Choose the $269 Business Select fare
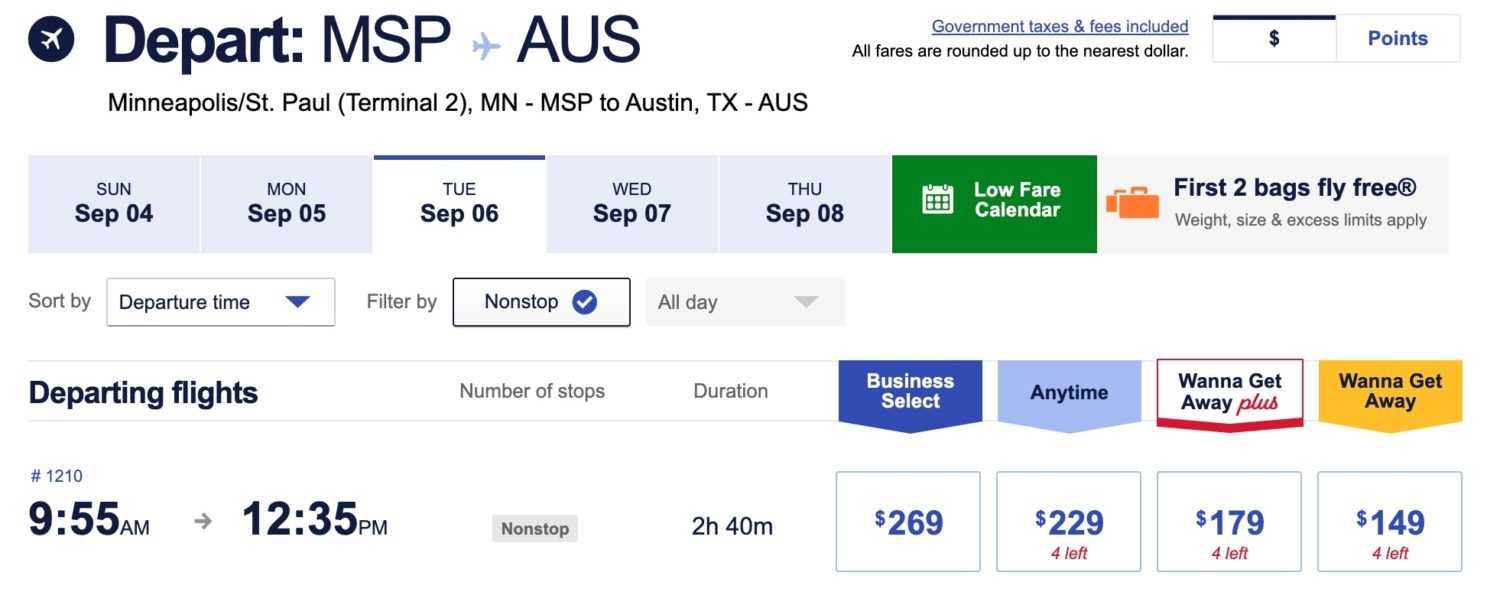This screenshot has width=1500, height=592. (x=908, y=521)
